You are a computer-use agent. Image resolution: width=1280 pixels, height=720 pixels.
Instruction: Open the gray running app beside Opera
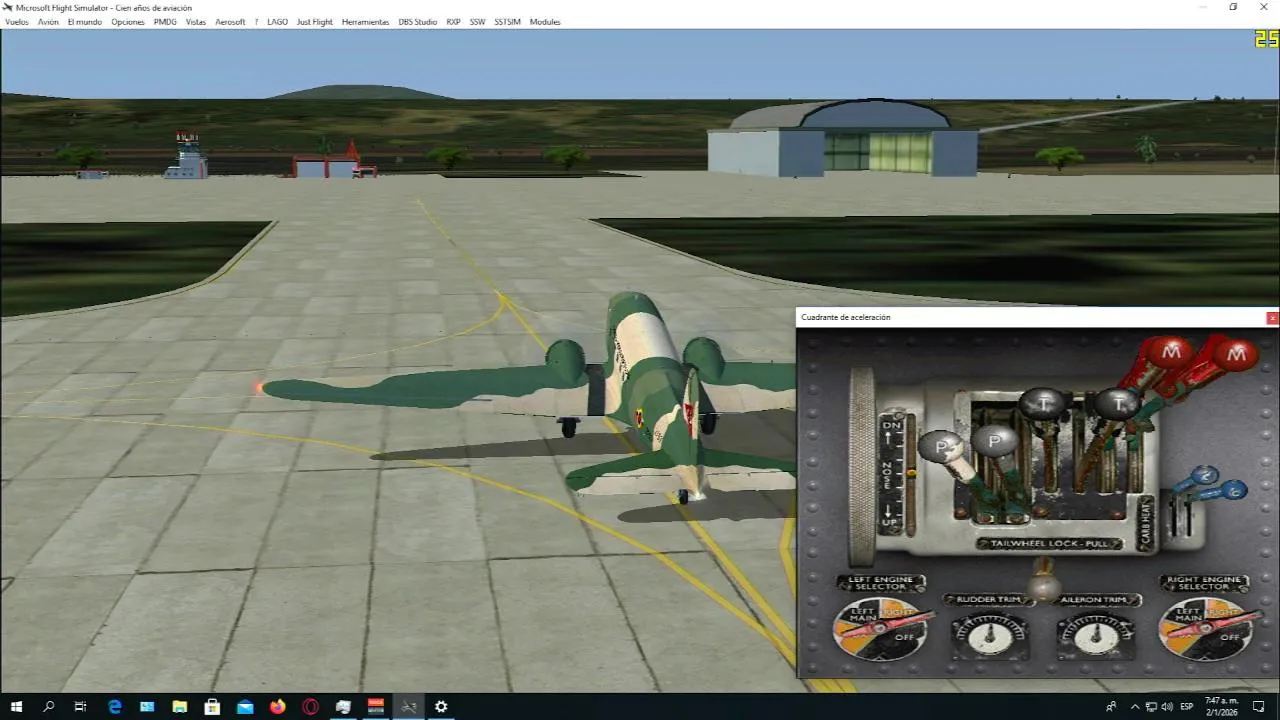[343, 706]
